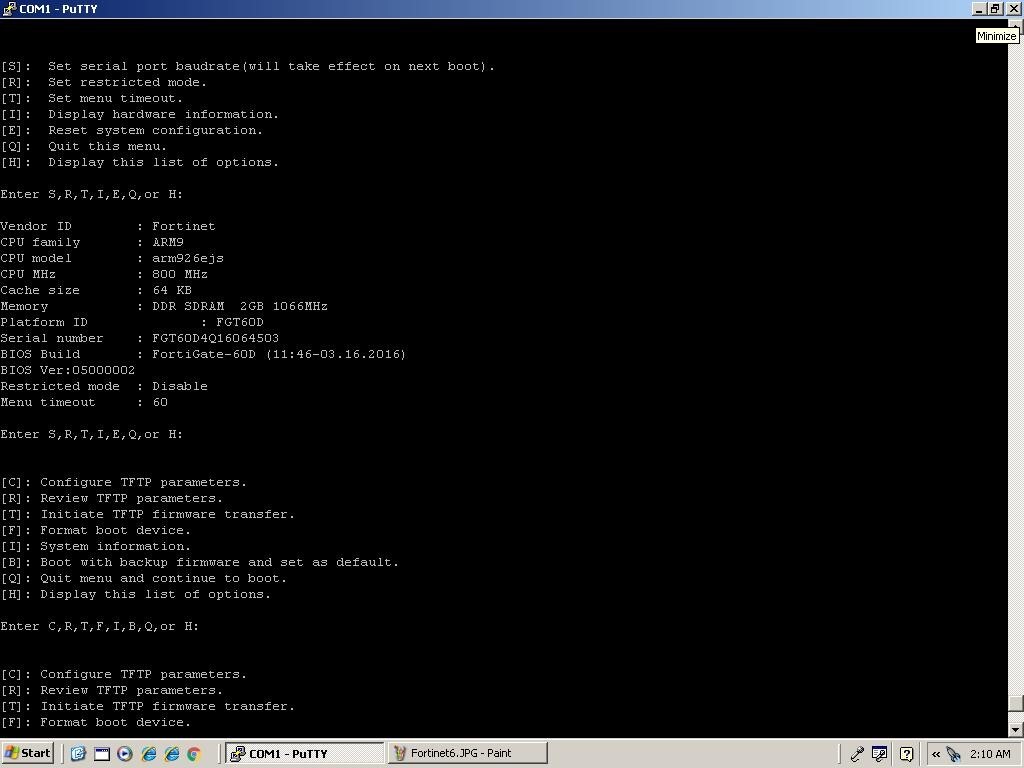
Task: Click the 'Restricted mode : Disable' line
Action: pyautogui.click(x=104, y=386)
